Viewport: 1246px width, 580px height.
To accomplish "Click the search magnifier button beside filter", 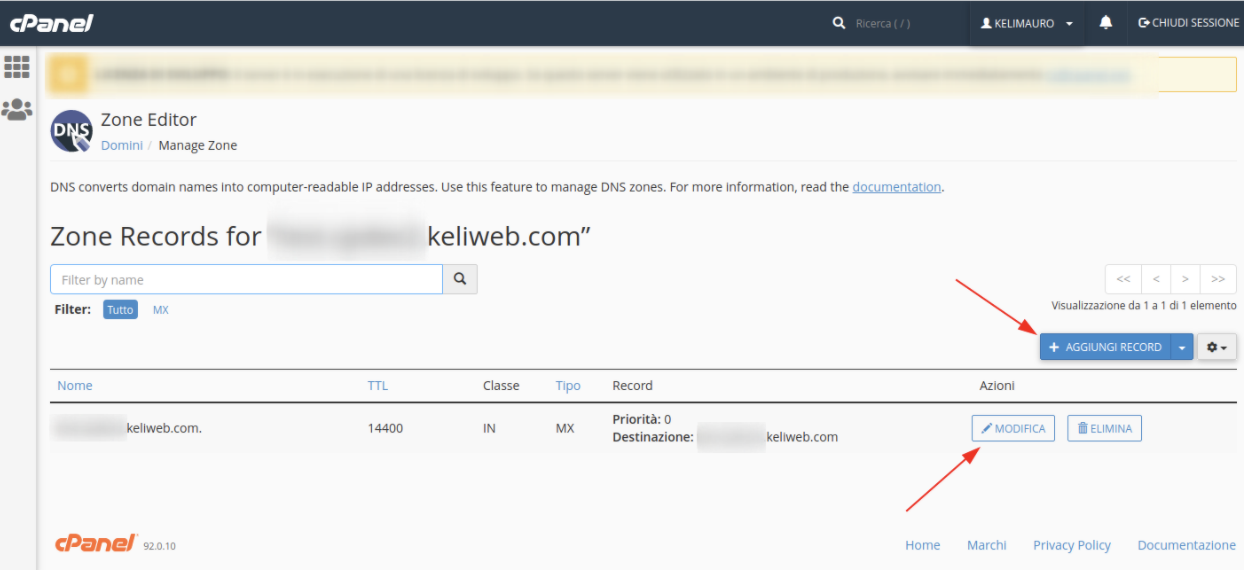I will coord(460,279).
